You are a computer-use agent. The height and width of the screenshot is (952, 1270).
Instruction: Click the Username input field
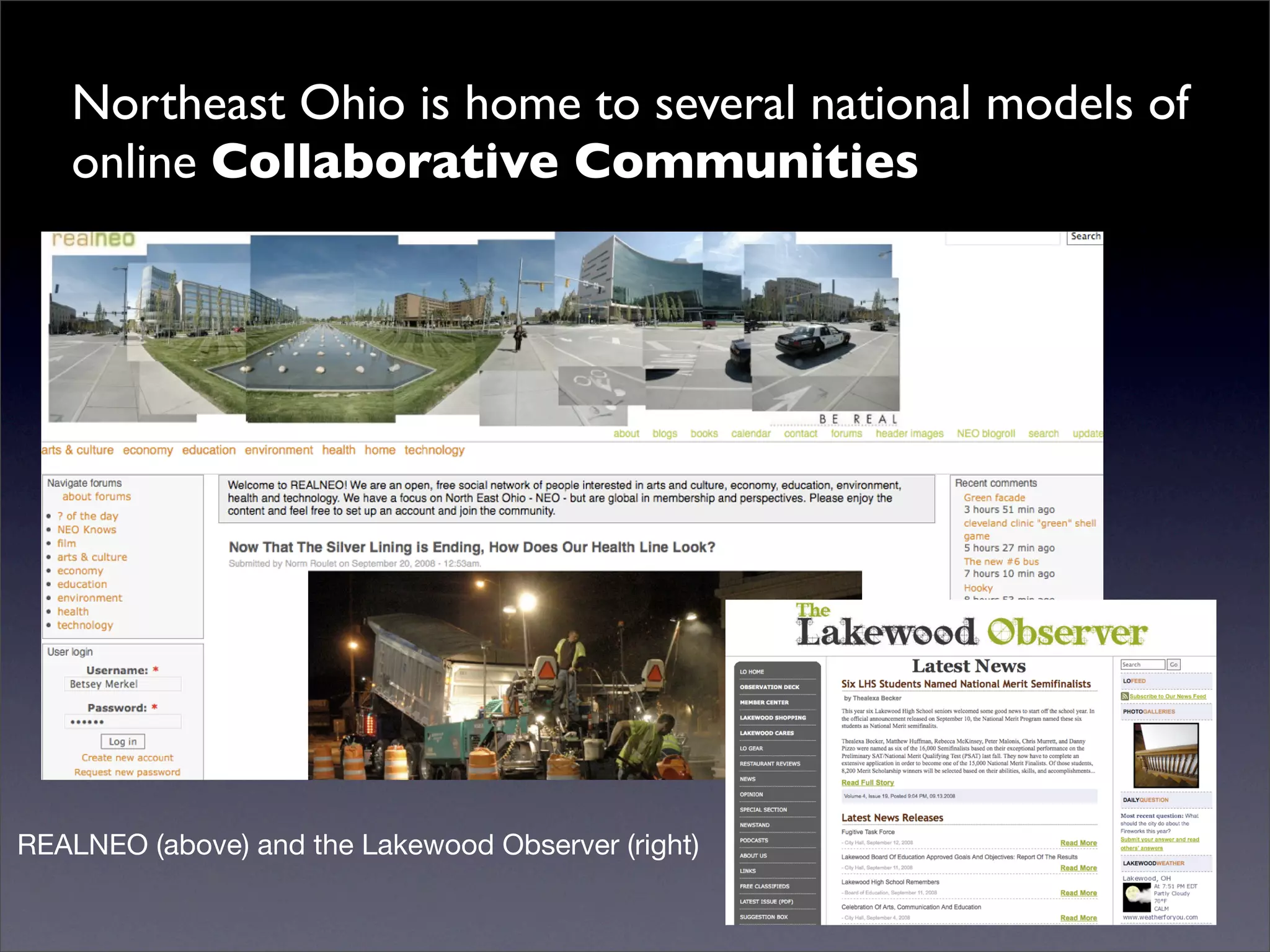123,684
